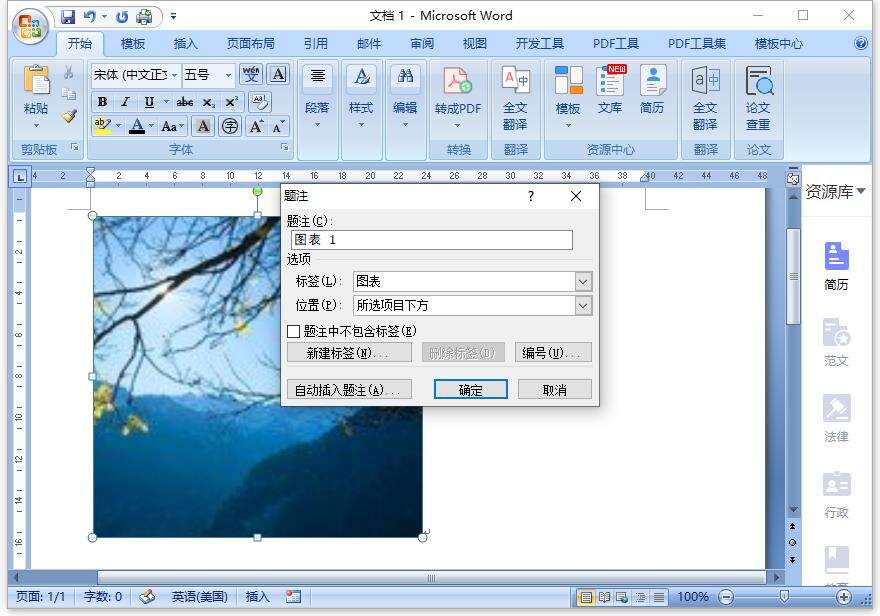Viewport: 880px width, 616px height.
Task: Toggle italic formatting
Action: pos(126,102)
